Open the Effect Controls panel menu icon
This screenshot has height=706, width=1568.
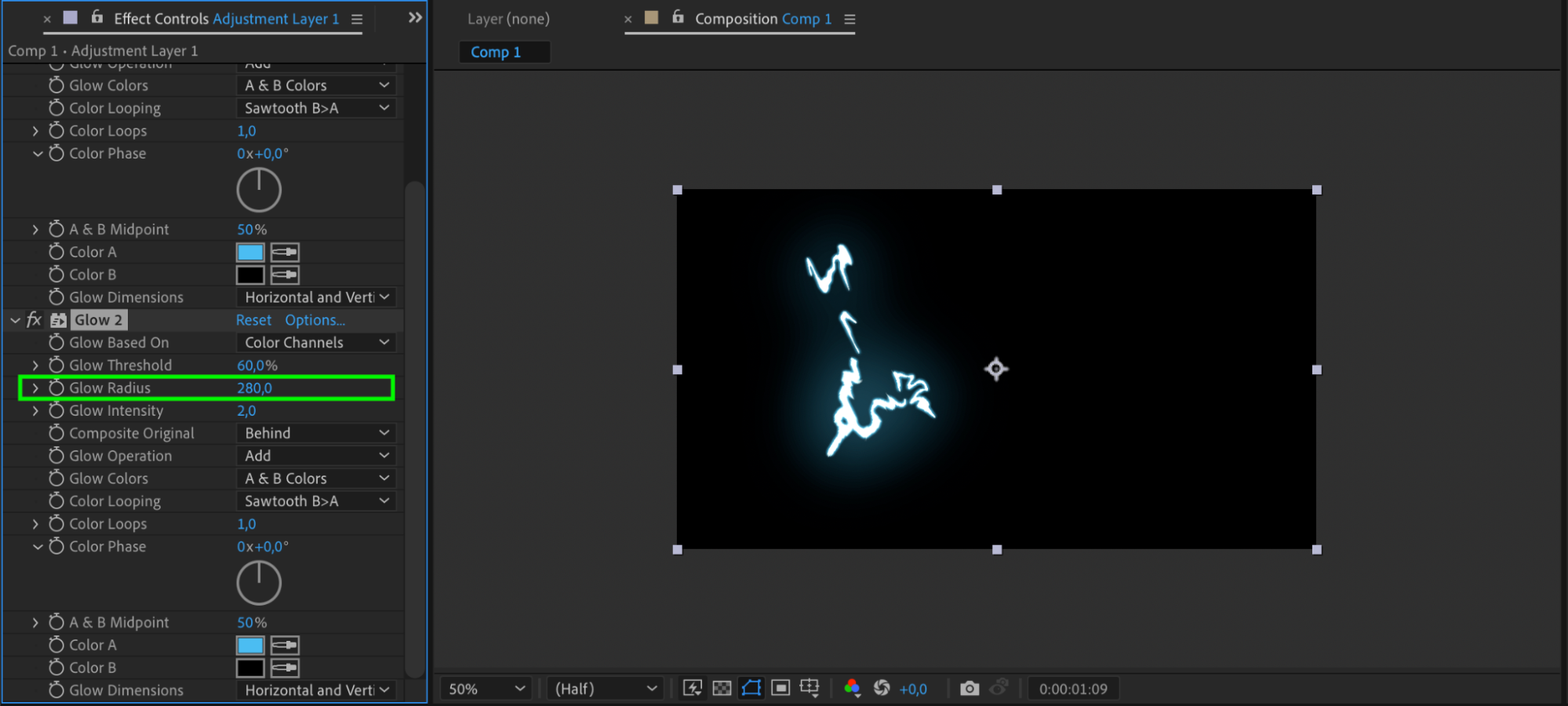[357, 19]
